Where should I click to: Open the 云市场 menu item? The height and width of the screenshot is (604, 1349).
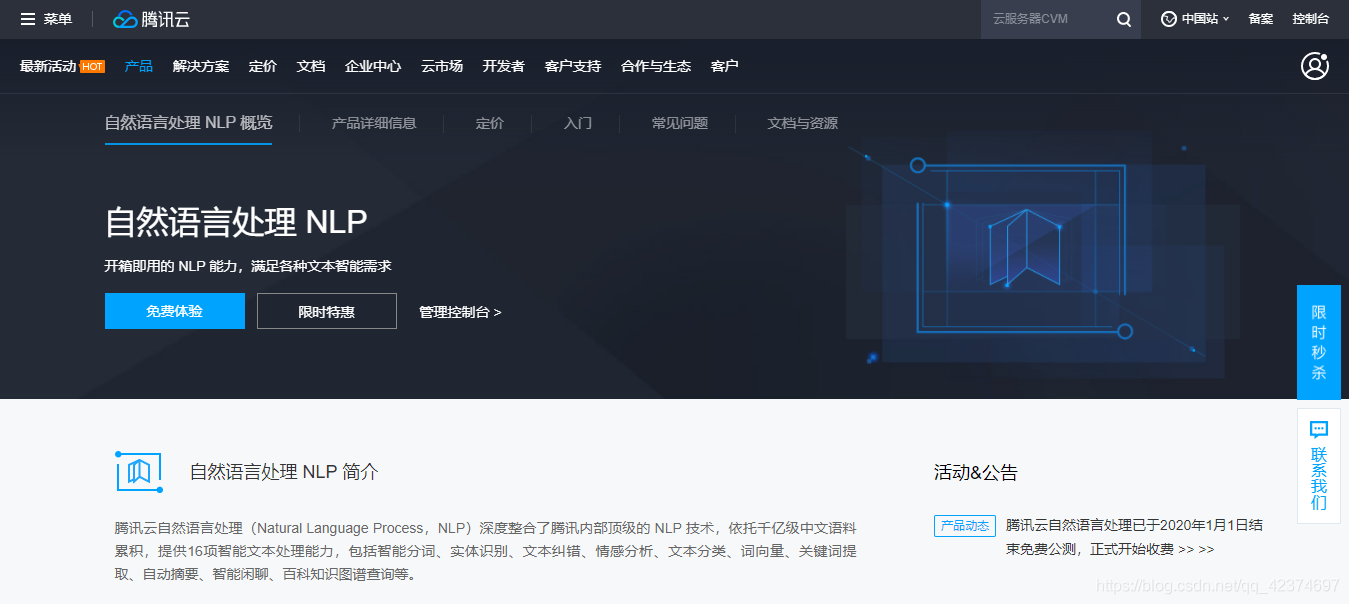442,66
